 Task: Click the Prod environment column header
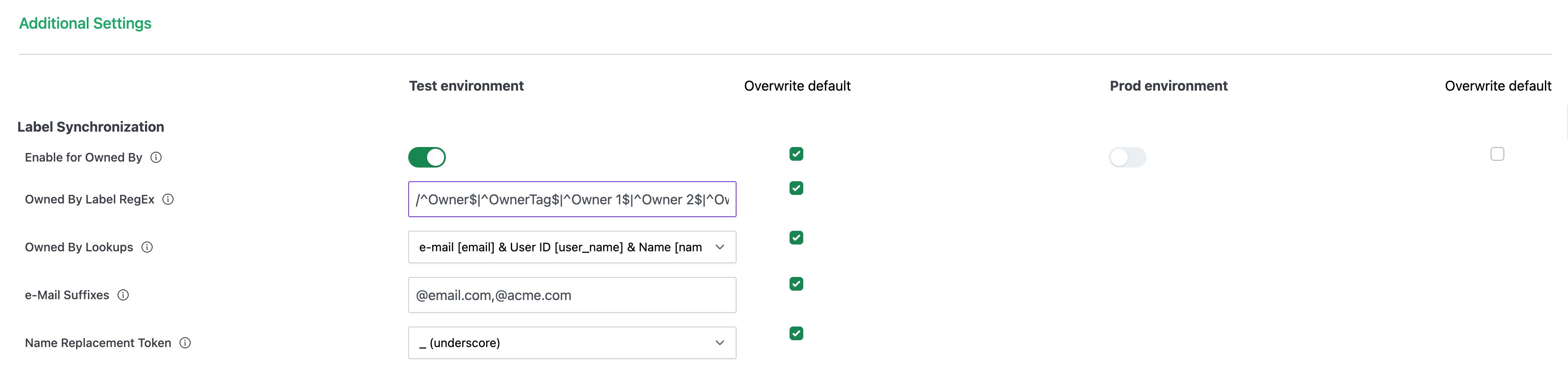1169,86
